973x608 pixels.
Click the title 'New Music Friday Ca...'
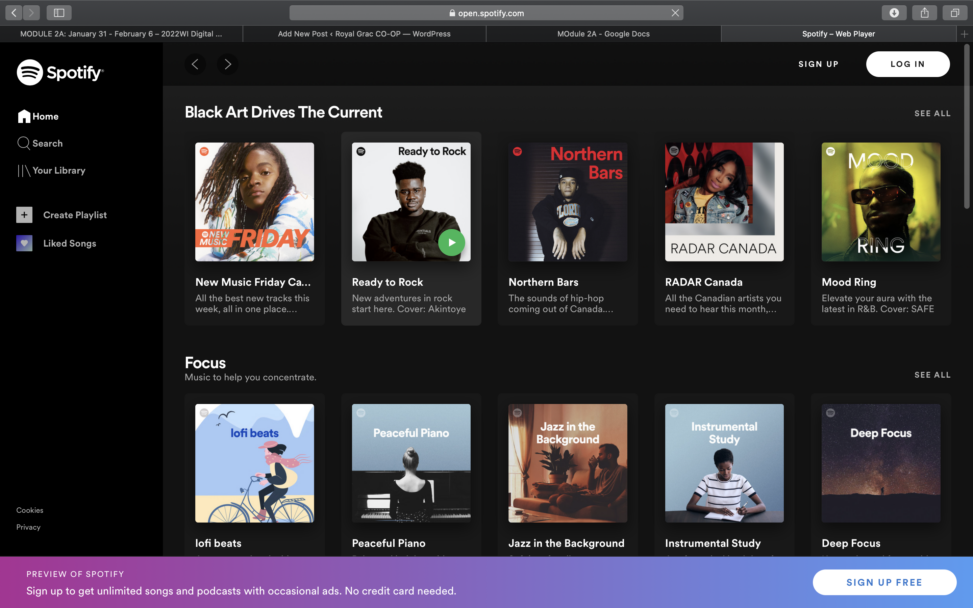(x=253, y=282)
